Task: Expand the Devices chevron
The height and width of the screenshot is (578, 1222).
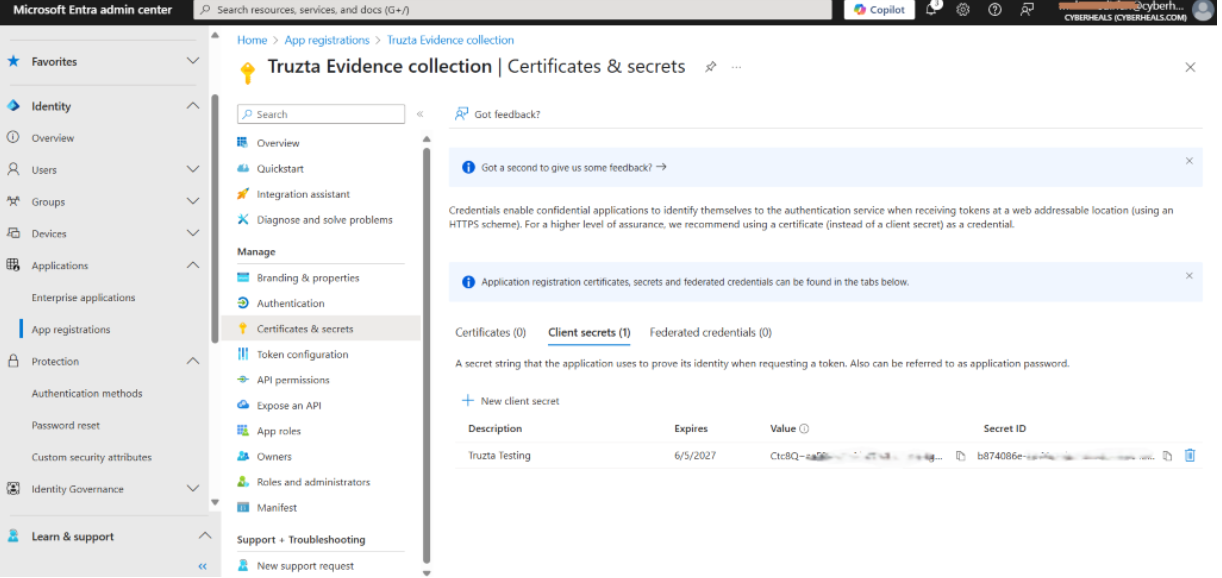Action: tap(193, 234)
